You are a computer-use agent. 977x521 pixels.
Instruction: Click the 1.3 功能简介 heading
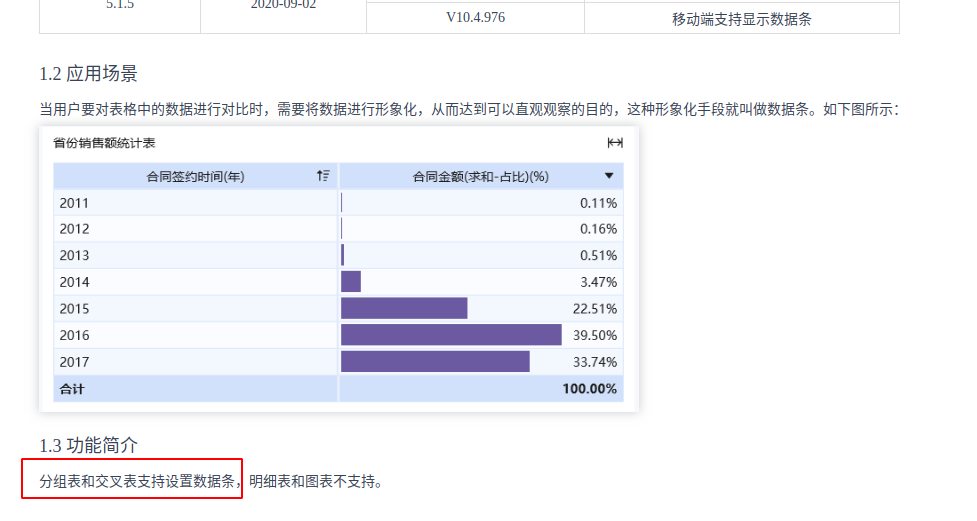point(88,445)
